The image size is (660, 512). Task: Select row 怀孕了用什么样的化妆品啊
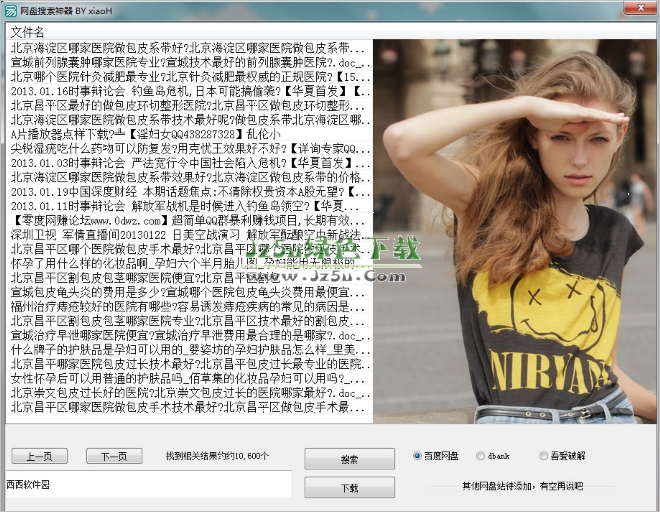point(189,264)
